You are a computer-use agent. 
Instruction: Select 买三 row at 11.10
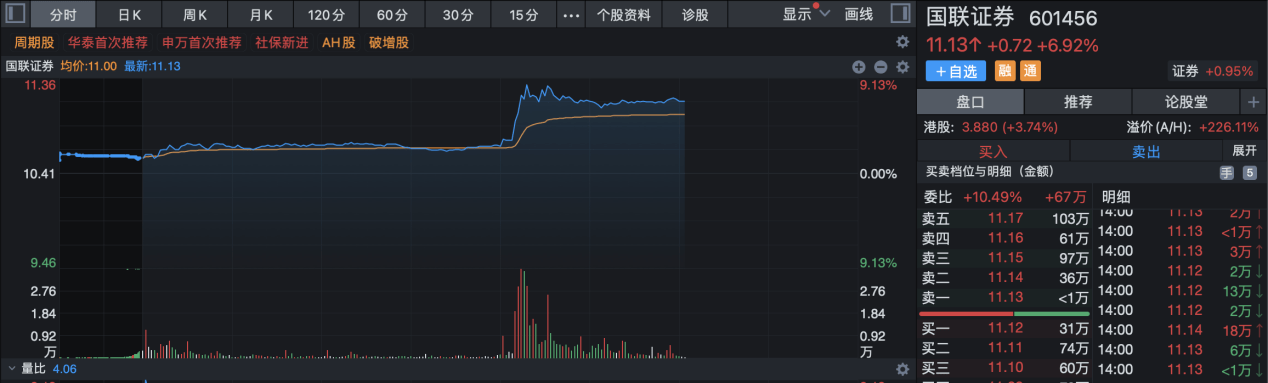pos(1006,368)
